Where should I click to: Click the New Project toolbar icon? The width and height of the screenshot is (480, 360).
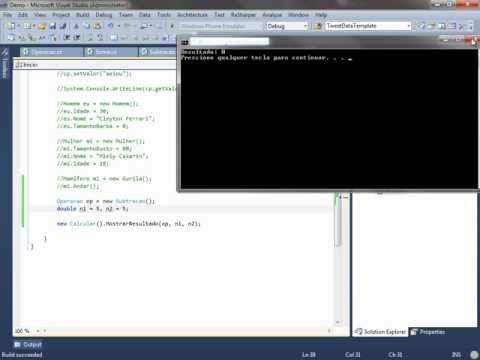click(x=11, y=26)
